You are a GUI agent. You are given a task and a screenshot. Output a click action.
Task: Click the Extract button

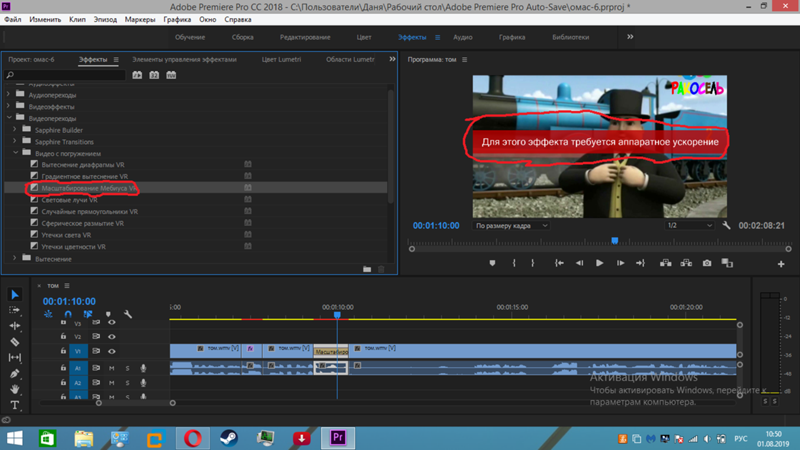tap(686, 263)
